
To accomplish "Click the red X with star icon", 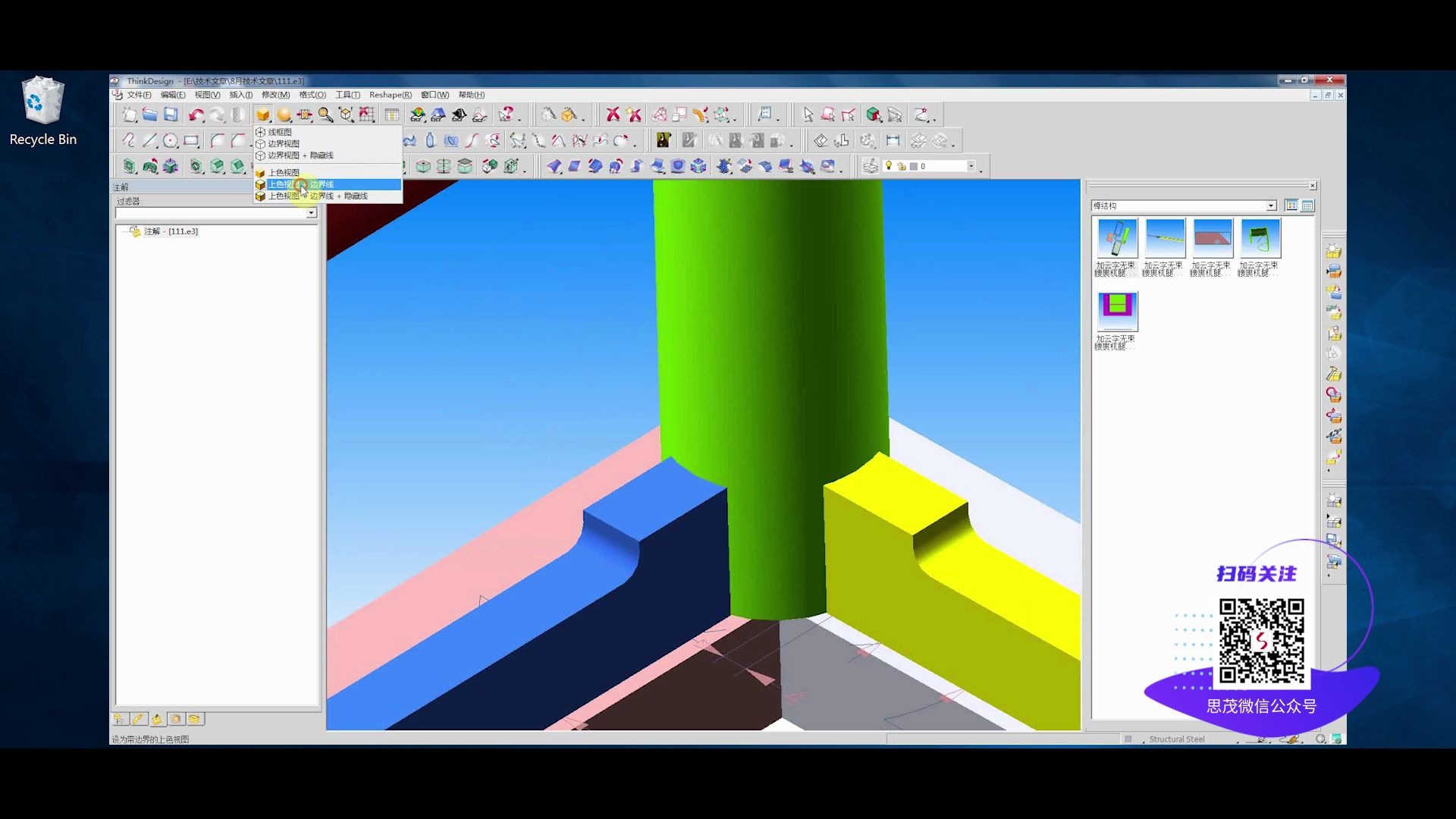I will [x=634, y=115].
